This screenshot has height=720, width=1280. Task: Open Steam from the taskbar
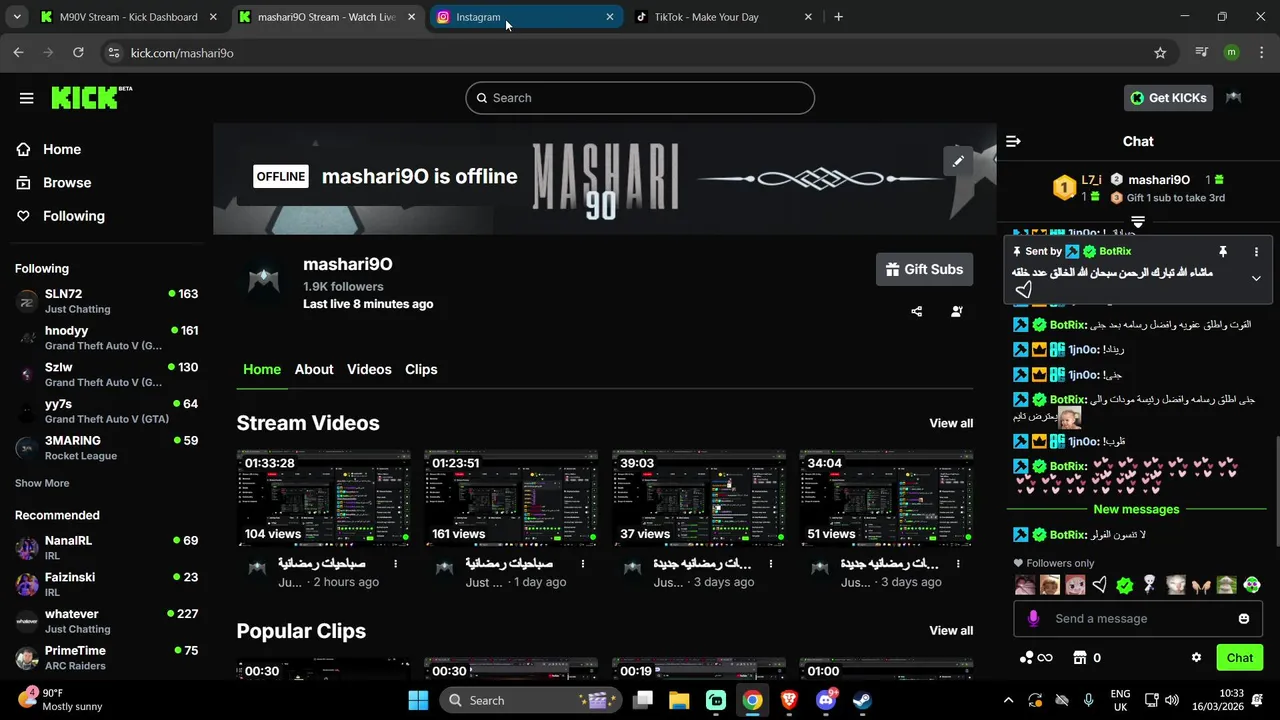pyautogui.click(x=862, y=700)
